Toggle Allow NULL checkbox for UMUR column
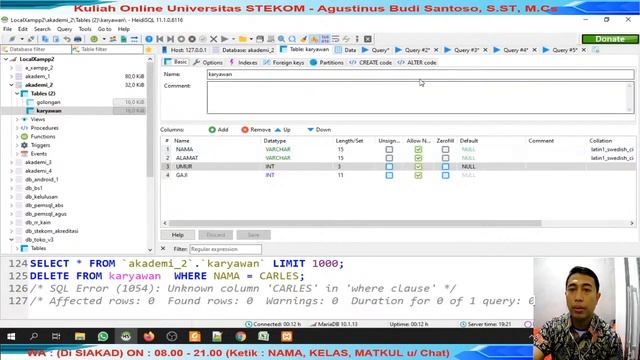Screen dimensions: 640x360 [418, 167]
